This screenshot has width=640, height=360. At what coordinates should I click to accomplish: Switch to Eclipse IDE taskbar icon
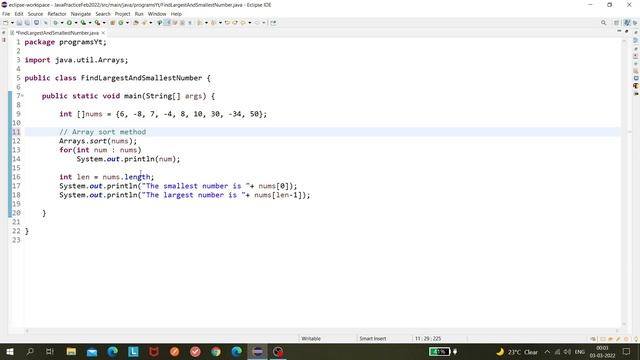258,351
